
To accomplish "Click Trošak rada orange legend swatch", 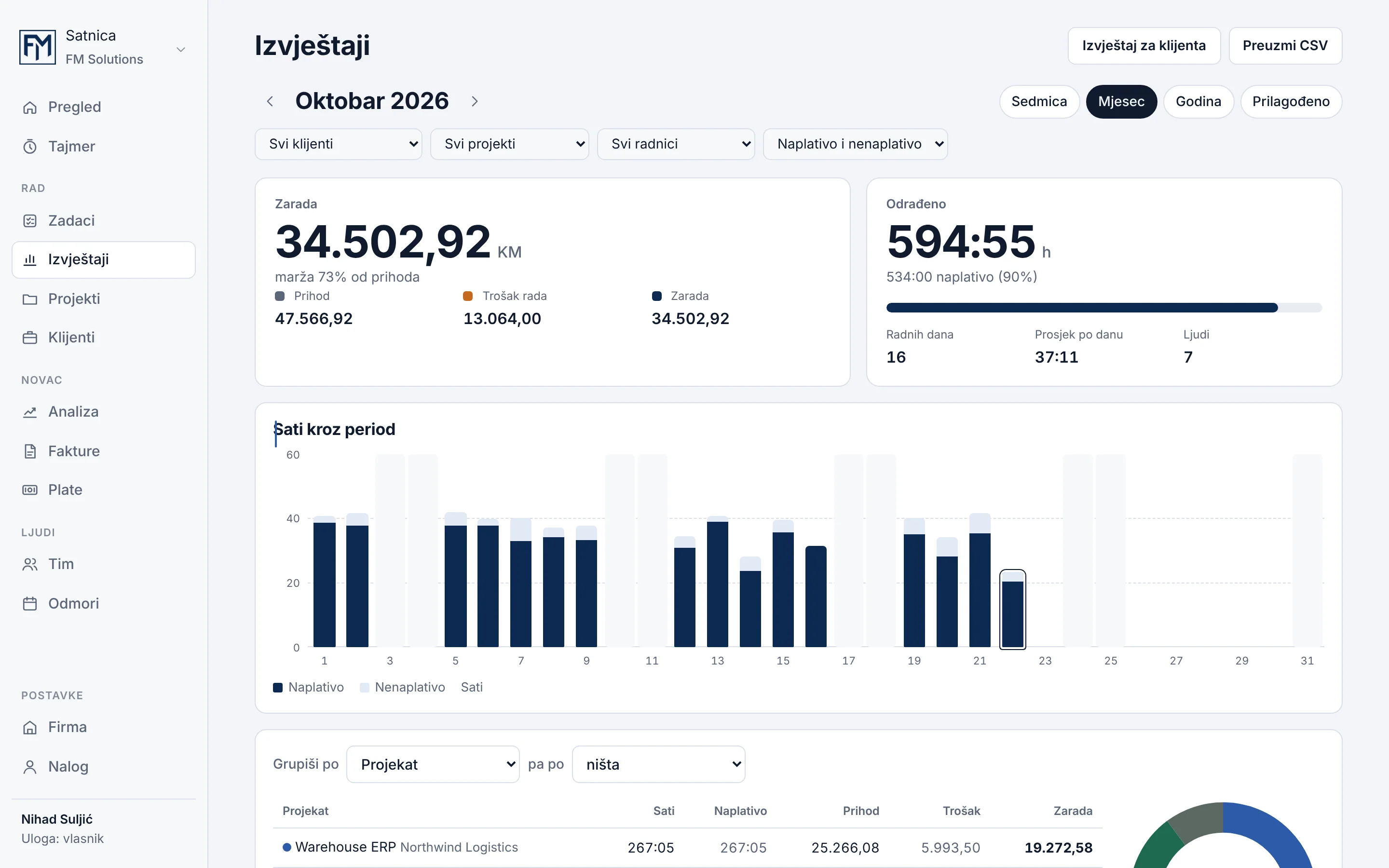I will pyautogui.click(x=468, y=296).
